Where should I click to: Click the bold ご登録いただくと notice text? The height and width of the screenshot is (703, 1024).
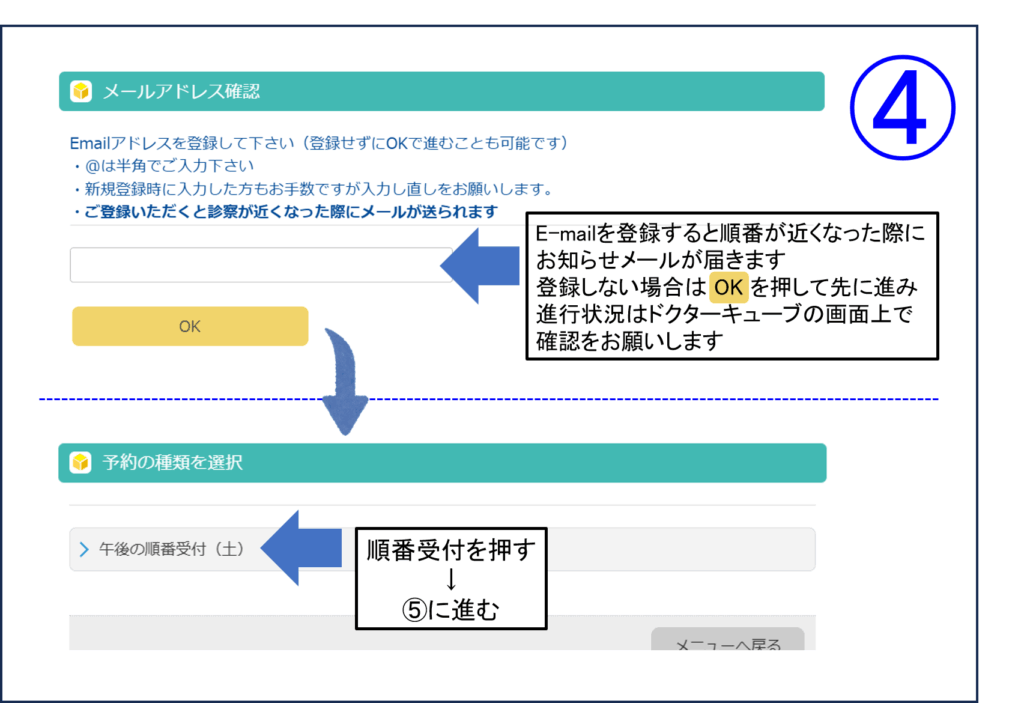click(286, 212)
